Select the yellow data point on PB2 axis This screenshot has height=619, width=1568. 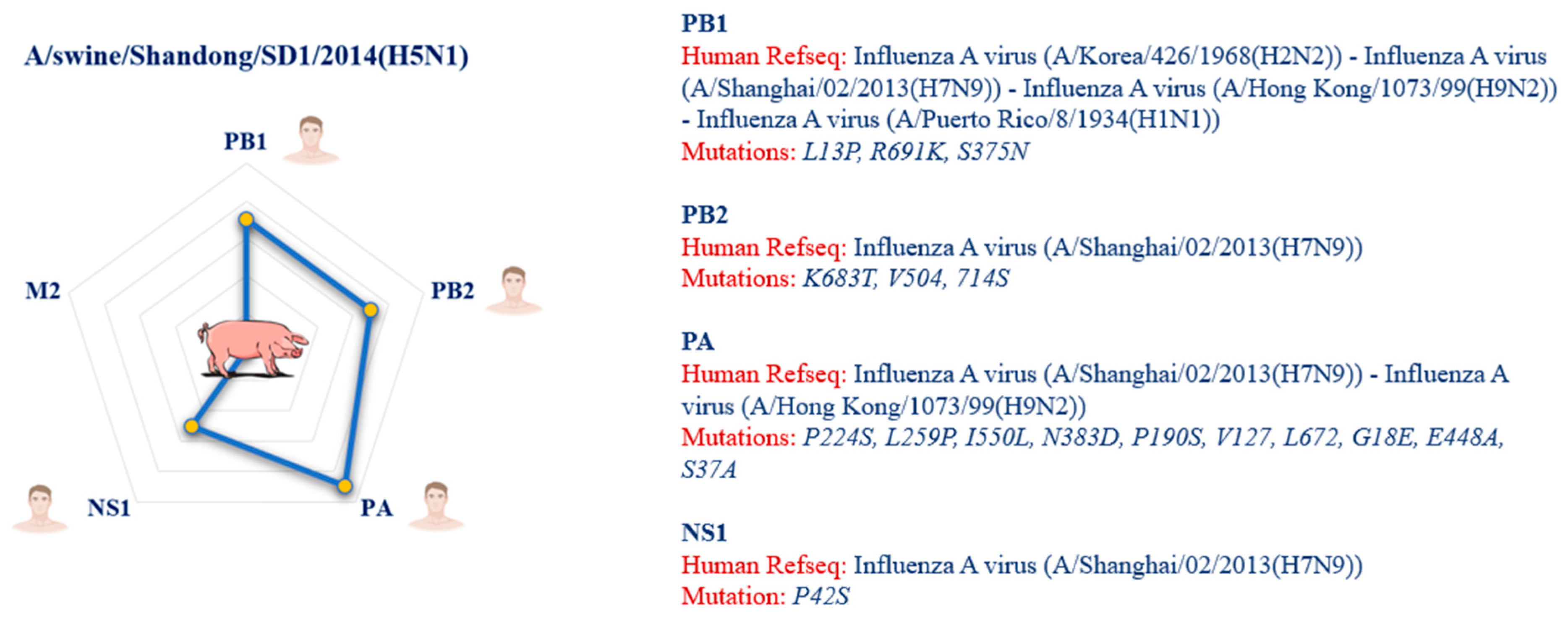click(371, 310)
